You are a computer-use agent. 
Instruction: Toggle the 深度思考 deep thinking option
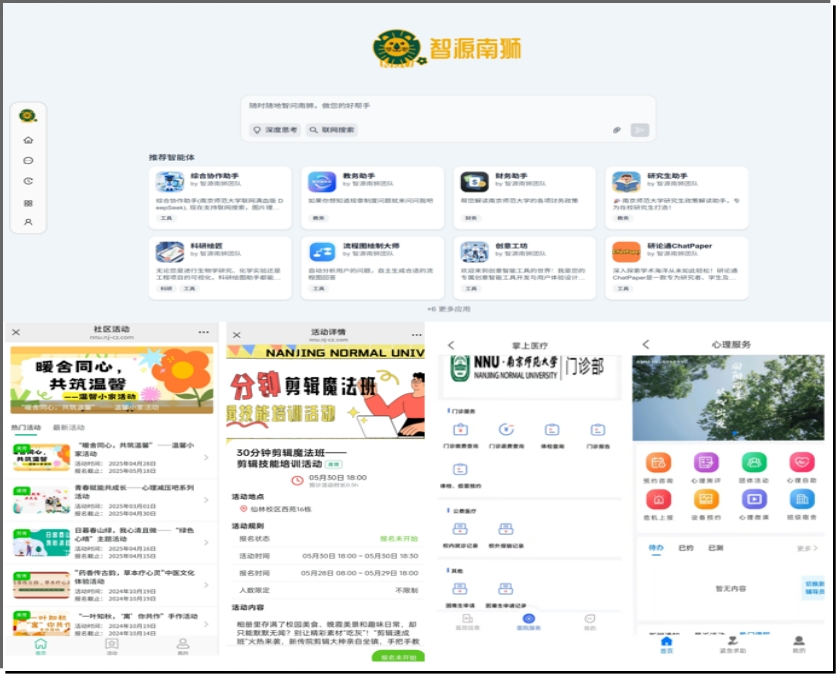275,130
